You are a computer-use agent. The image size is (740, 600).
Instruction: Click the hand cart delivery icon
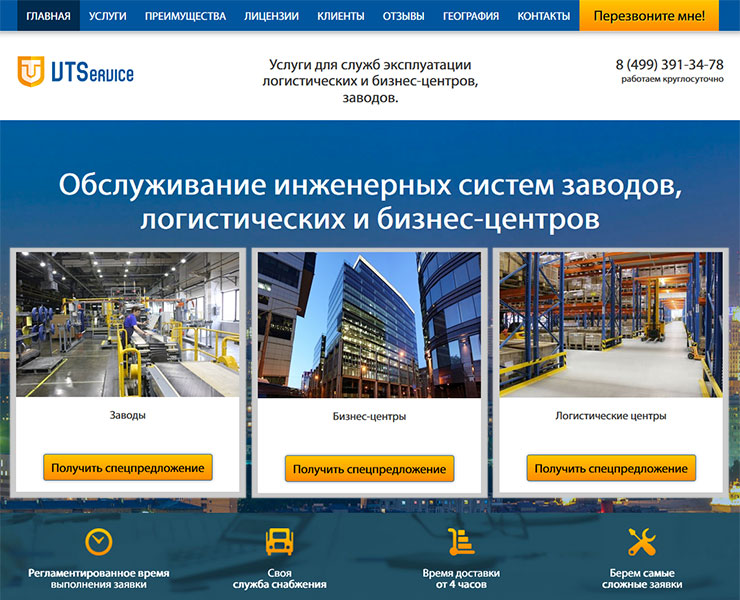(x=461, y=542)
